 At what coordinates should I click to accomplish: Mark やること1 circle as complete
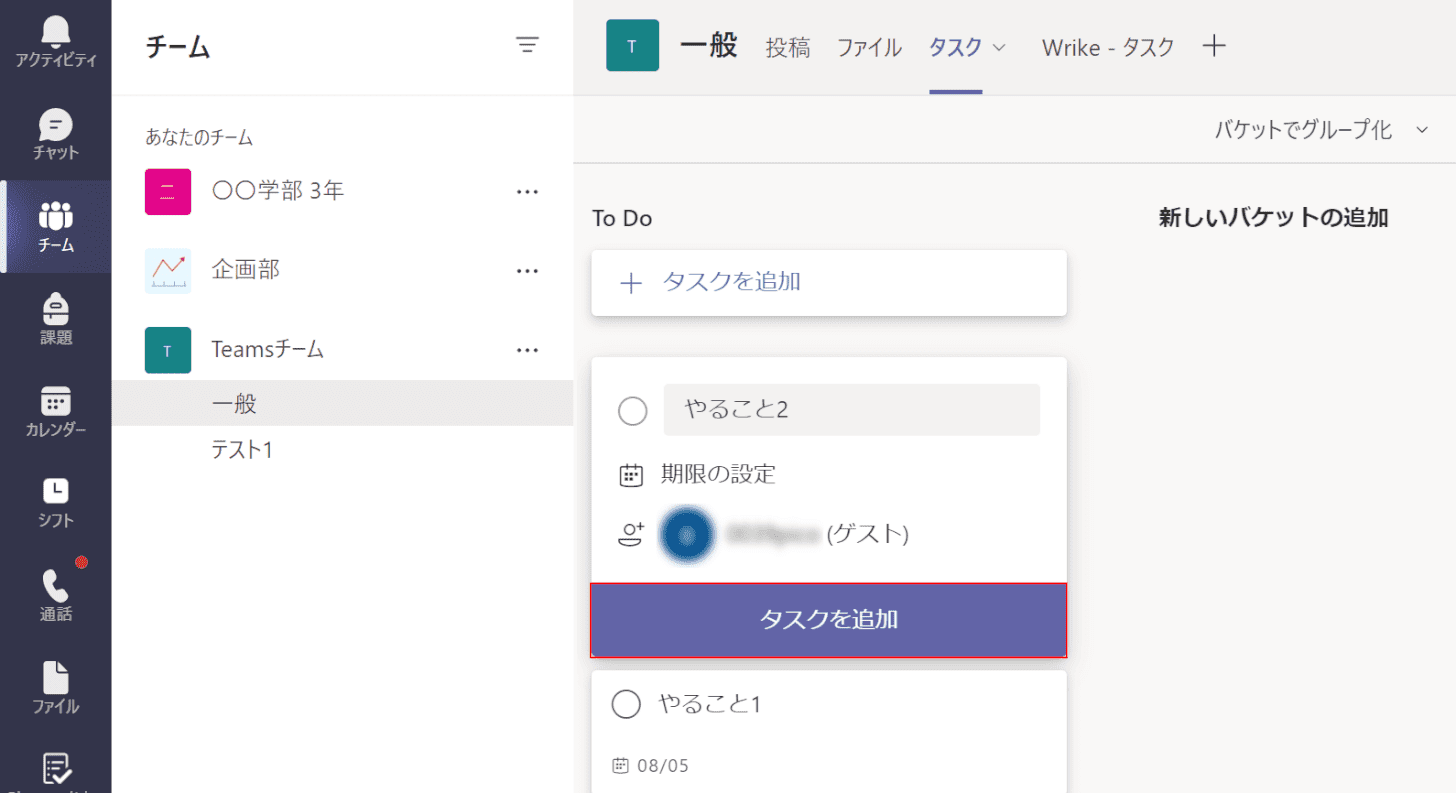point(626,704)
